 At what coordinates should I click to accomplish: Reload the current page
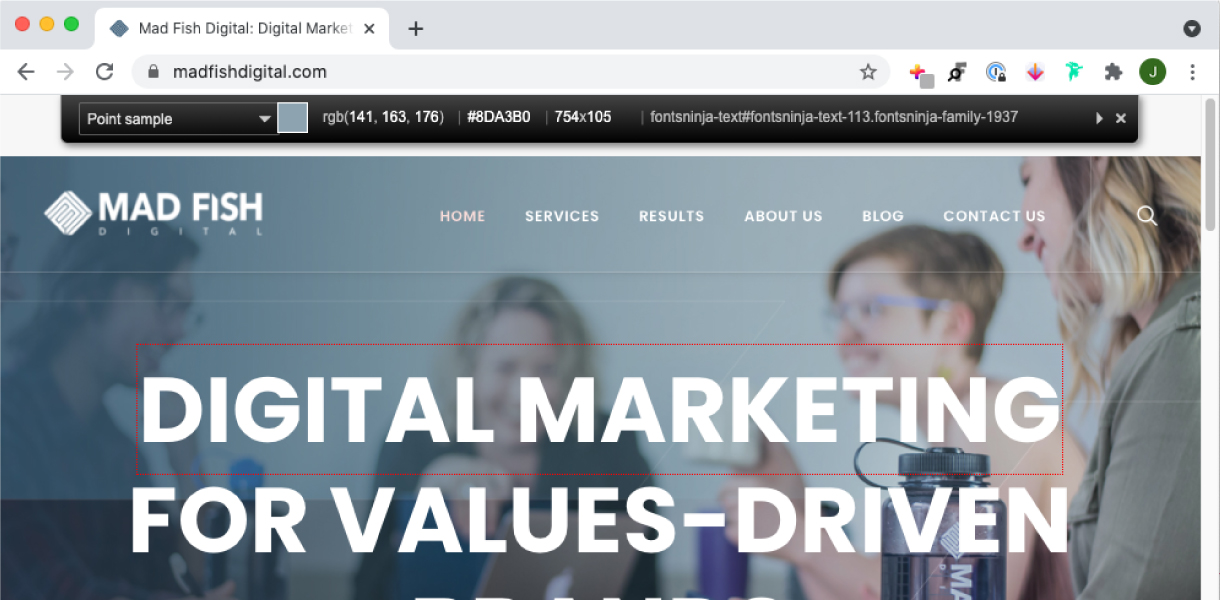tap(104, 72)
